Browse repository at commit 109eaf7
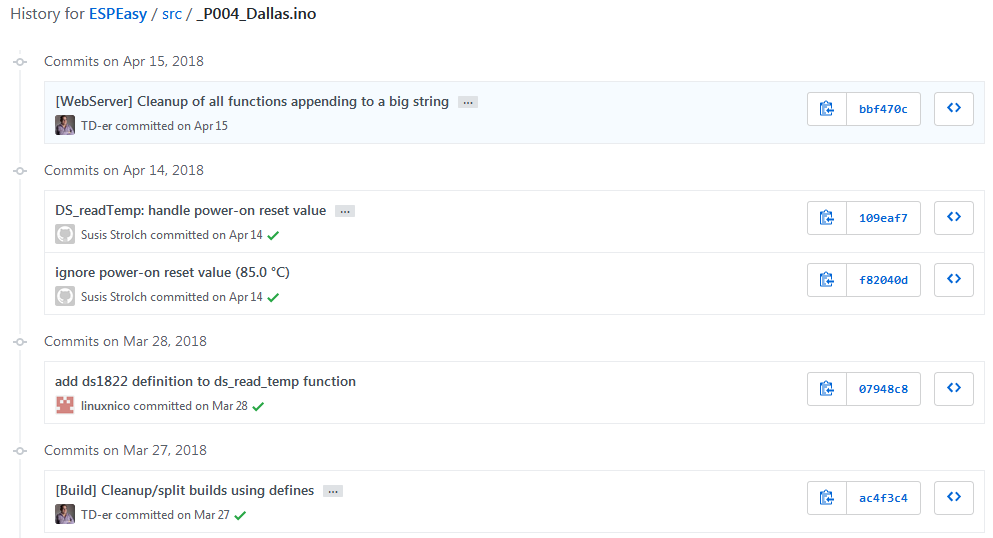The width and height of the screenshot is (993, 538). click(954, 218)
